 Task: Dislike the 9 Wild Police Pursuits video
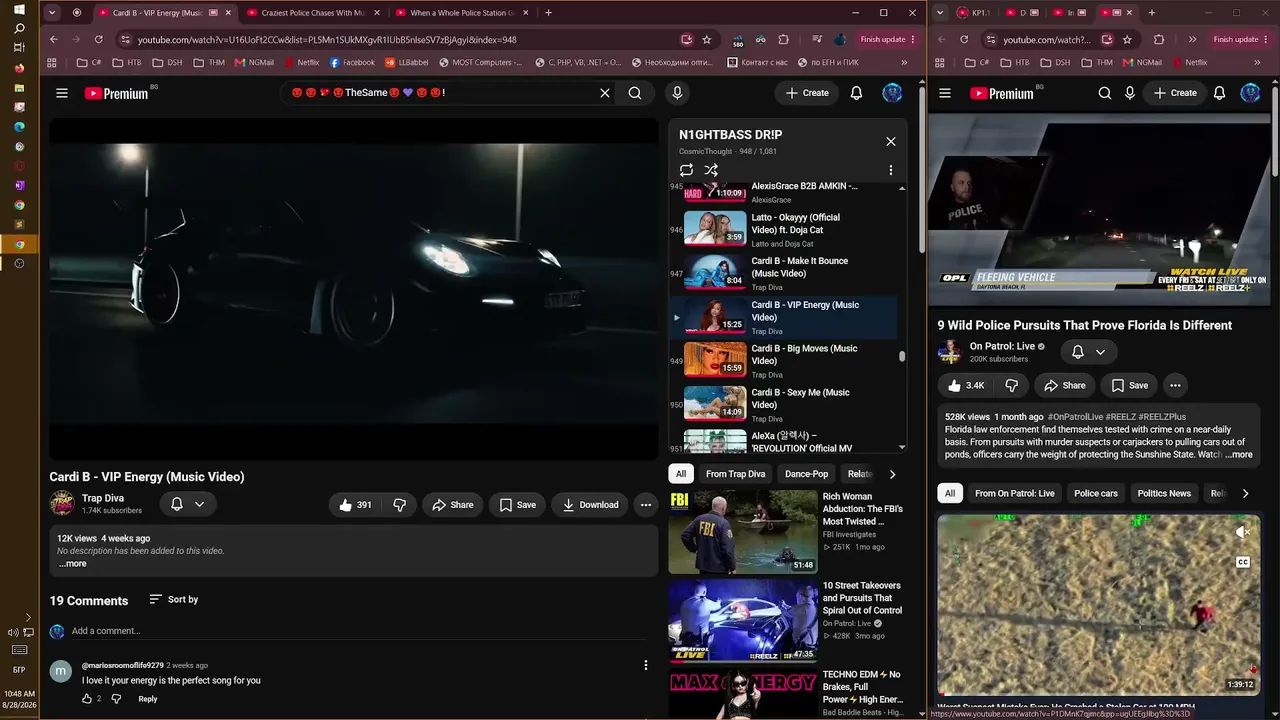pyautogui.click(x=1011, y=385)
